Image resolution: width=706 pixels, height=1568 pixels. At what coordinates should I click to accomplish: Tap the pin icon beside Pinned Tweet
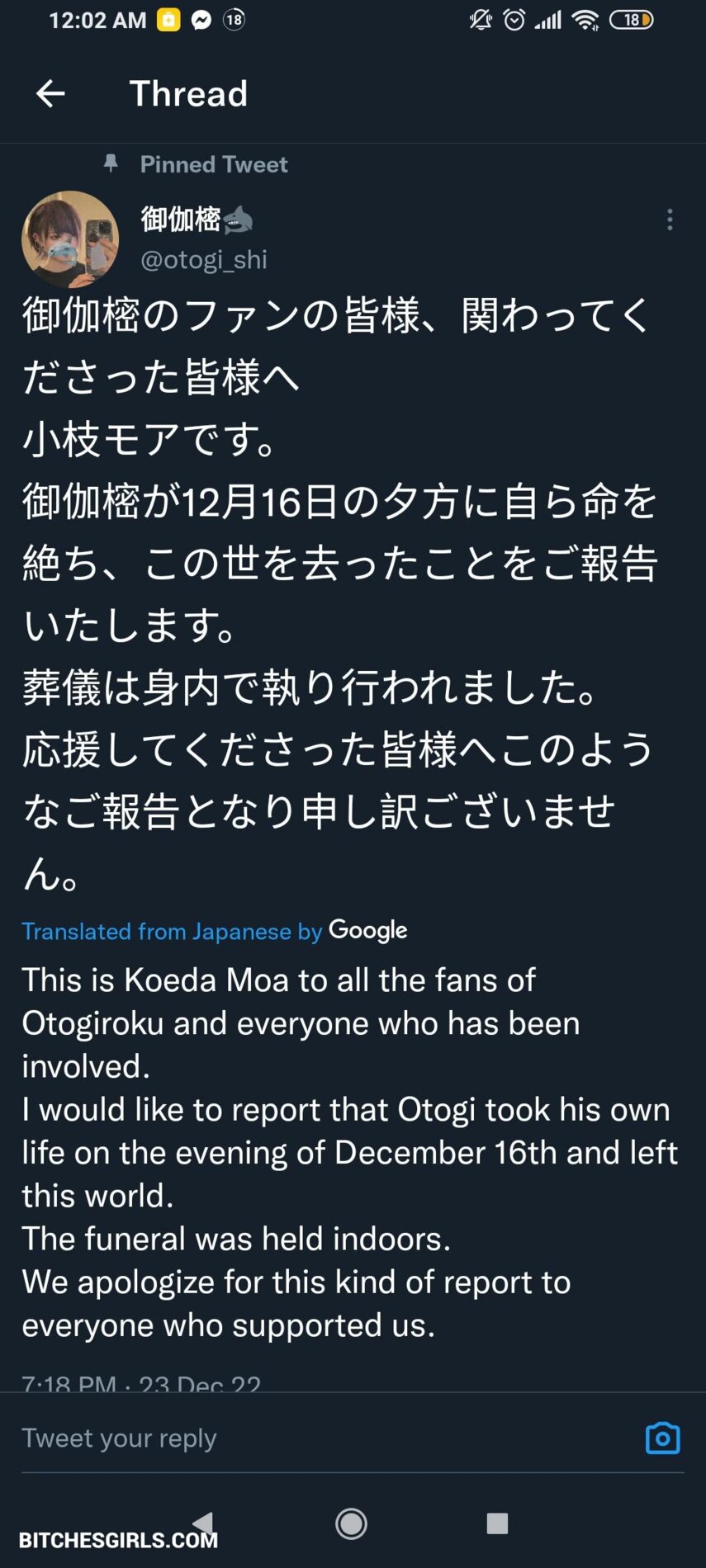(111, 163)
